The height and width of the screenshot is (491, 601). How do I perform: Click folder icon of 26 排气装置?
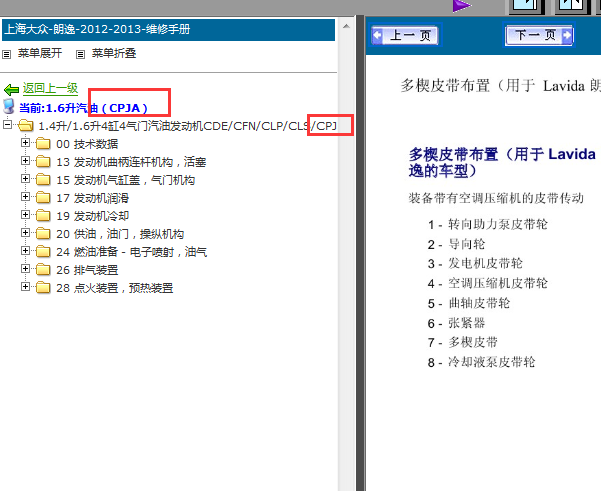(43, 269)
